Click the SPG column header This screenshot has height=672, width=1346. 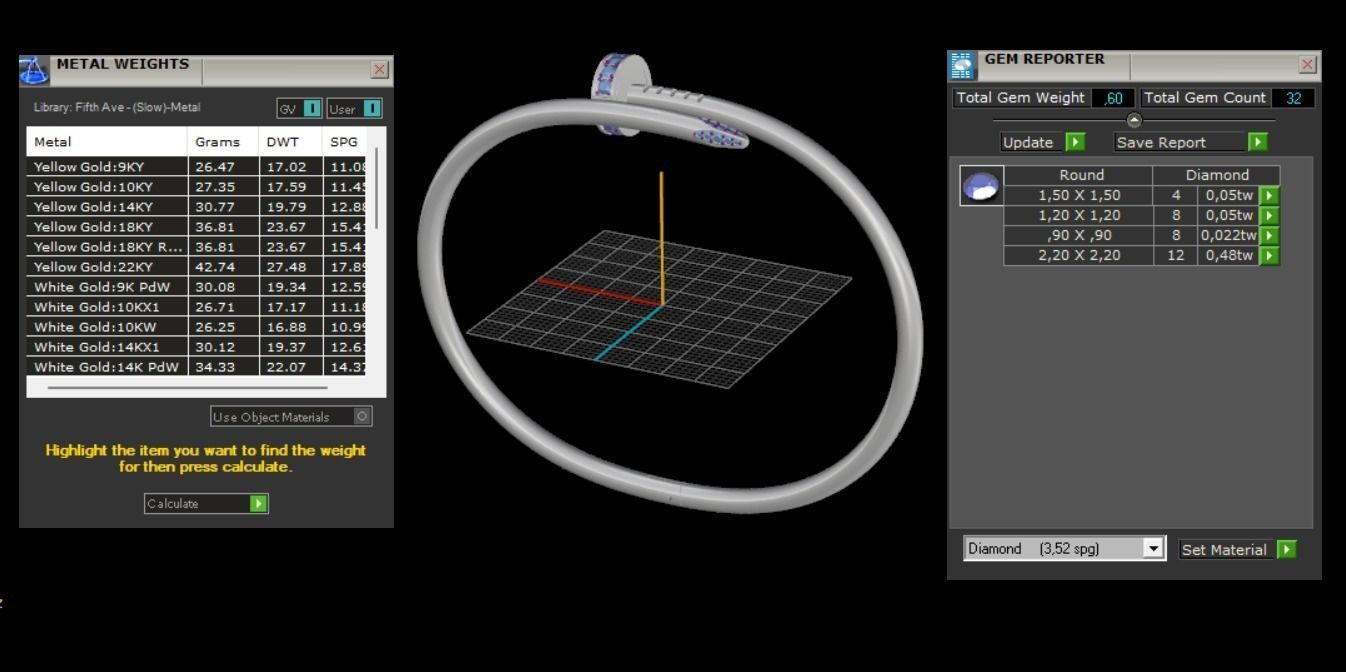[344, 141]
